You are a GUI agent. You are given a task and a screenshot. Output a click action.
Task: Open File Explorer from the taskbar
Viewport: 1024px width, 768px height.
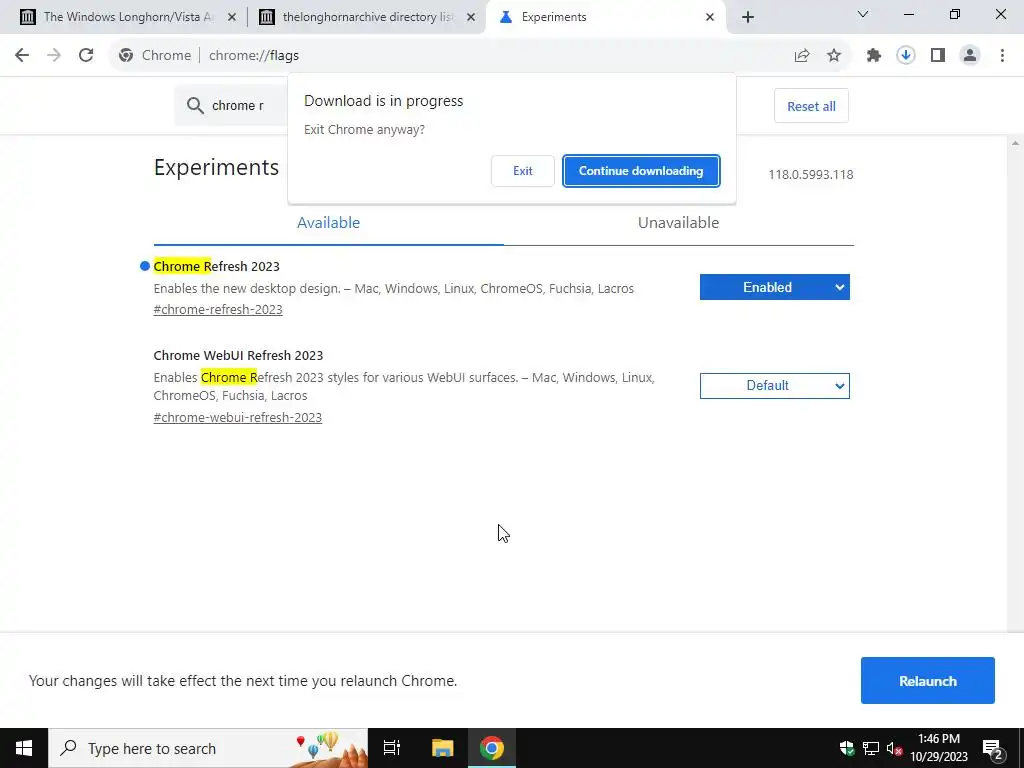click(x=442, y=748)
